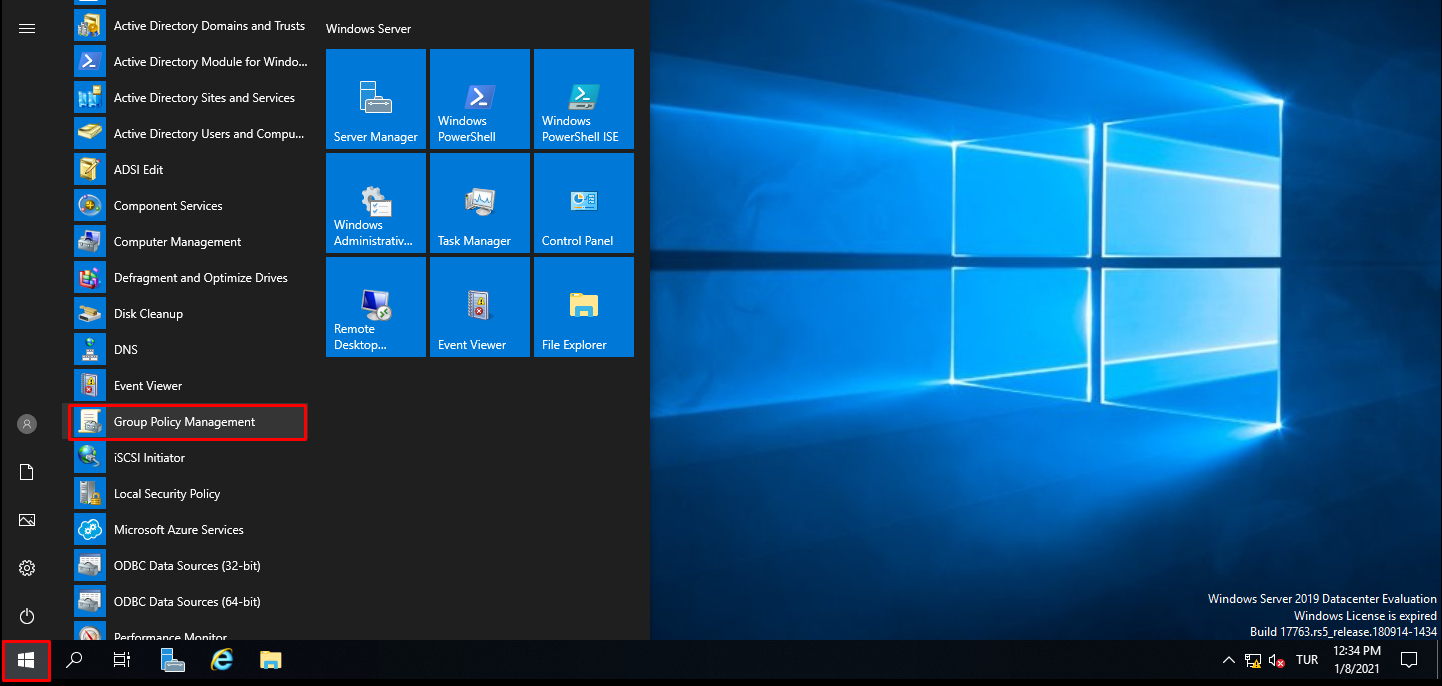Open Microsoft Azure Services
This screenshot has width=1442, height=686.
pos(189,530)
